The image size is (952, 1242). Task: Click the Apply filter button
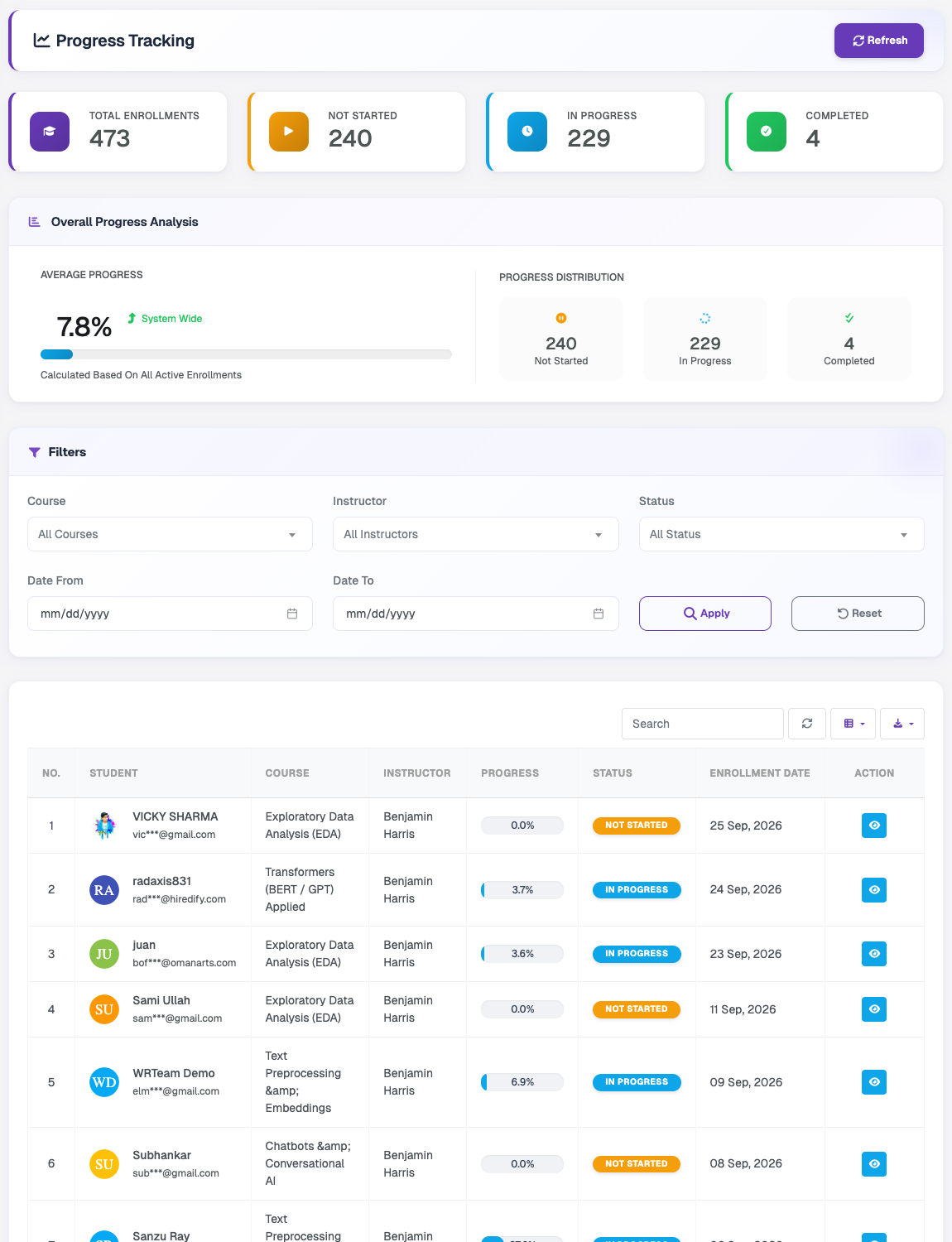[x=705, y=614]
